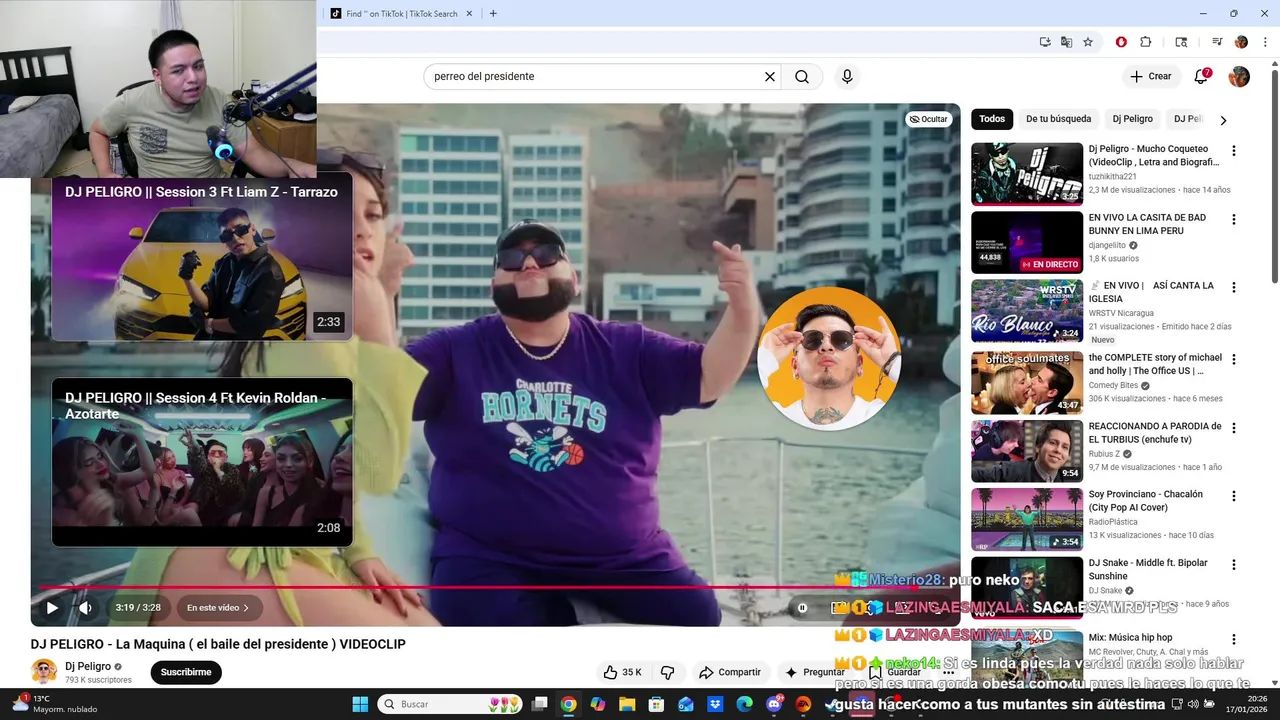Open options menu for 'ASÍ CANTA LA IGLESIA'
The width and height of the screenshot is (1280, 720).
coord(1233,287)
